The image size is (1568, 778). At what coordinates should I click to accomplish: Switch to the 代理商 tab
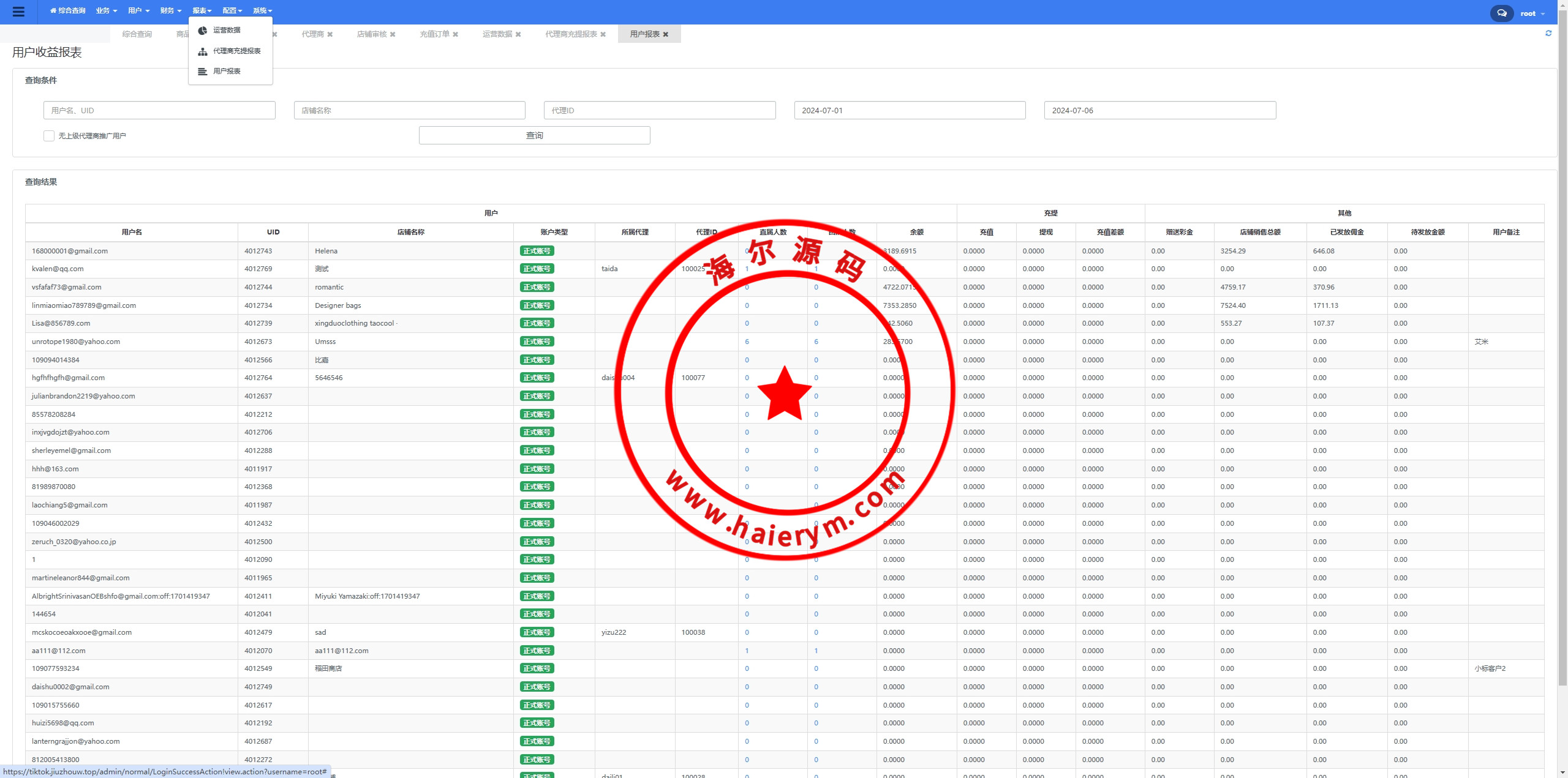click(x=312, y=34)
